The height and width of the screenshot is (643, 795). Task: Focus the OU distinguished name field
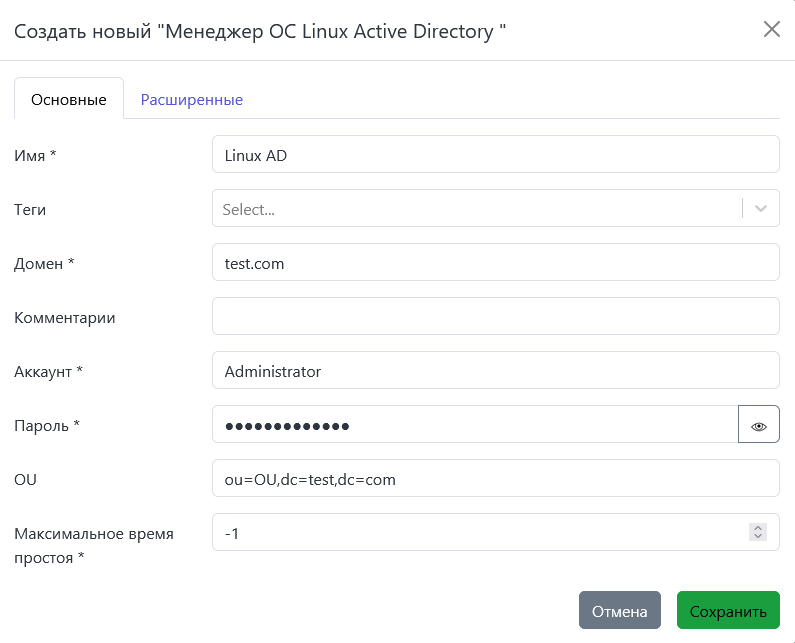pyautogui.click(x=495, y=479)
